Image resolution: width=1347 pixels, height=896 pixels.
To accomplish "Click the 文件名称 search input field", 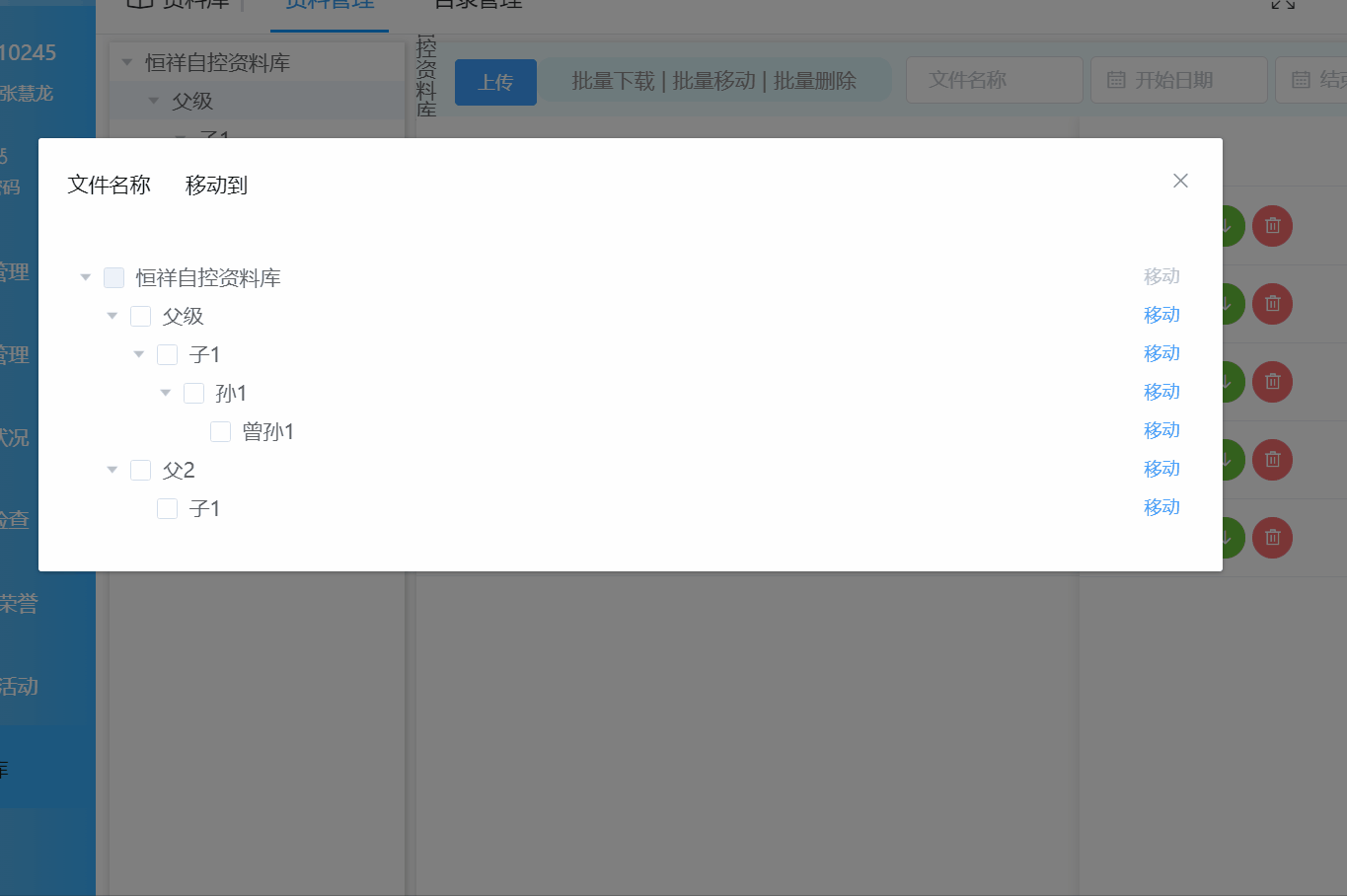I will click(993, 79).
